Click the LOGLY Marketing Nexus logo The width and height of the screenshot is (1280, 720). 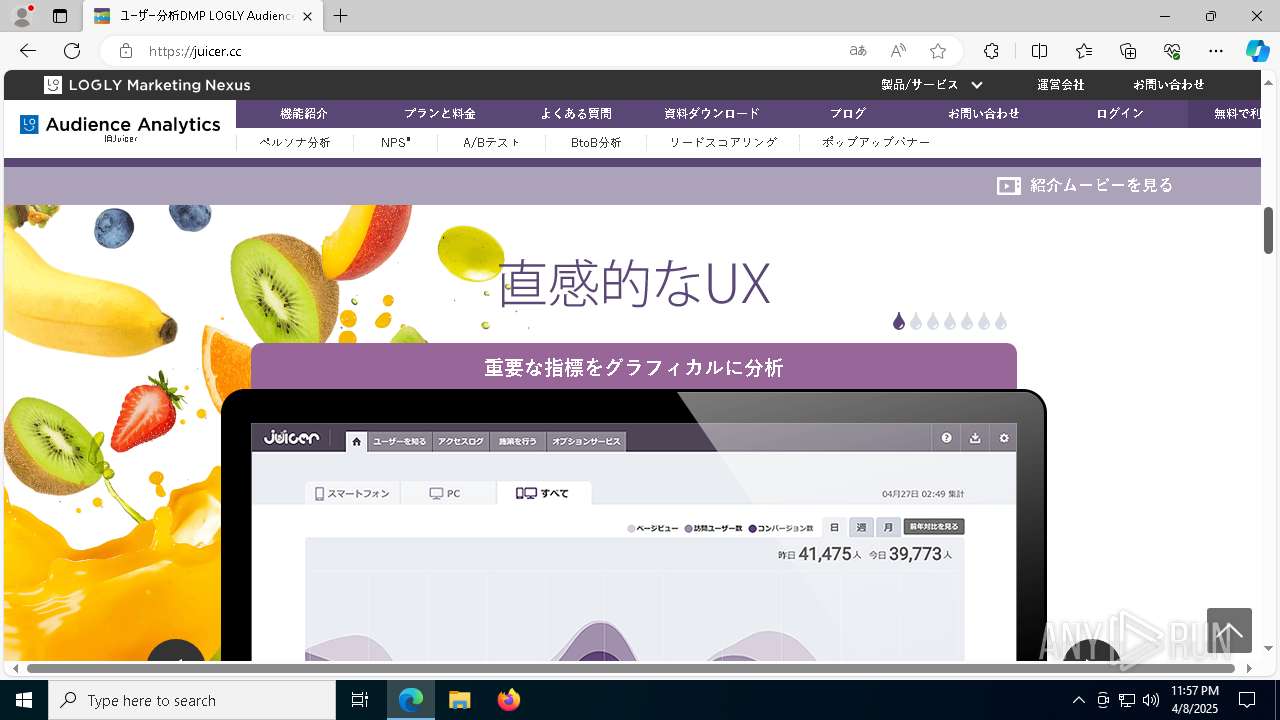click(147, 85)
